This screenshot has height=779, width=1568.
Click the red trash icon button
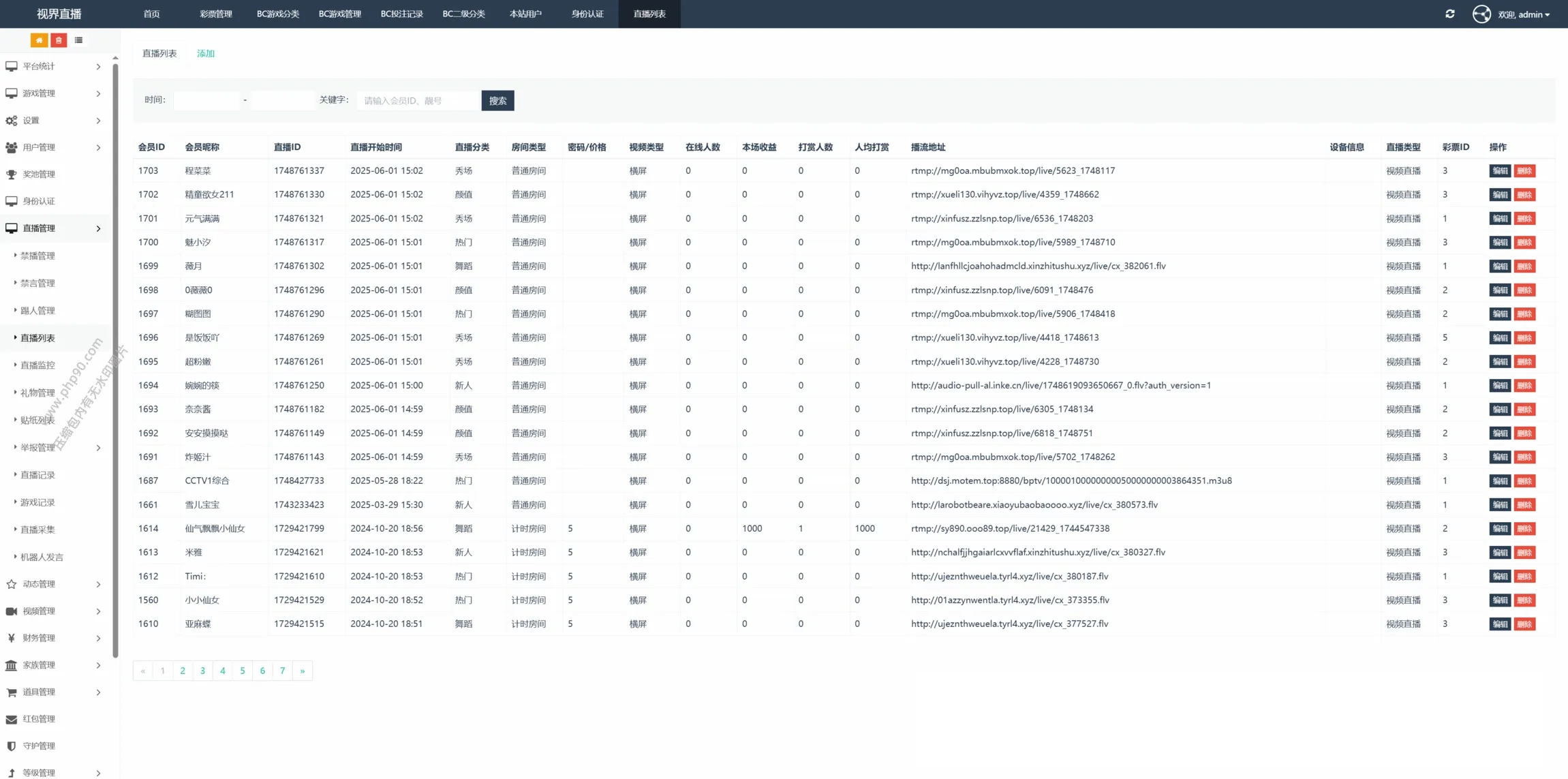click(59, 40)
